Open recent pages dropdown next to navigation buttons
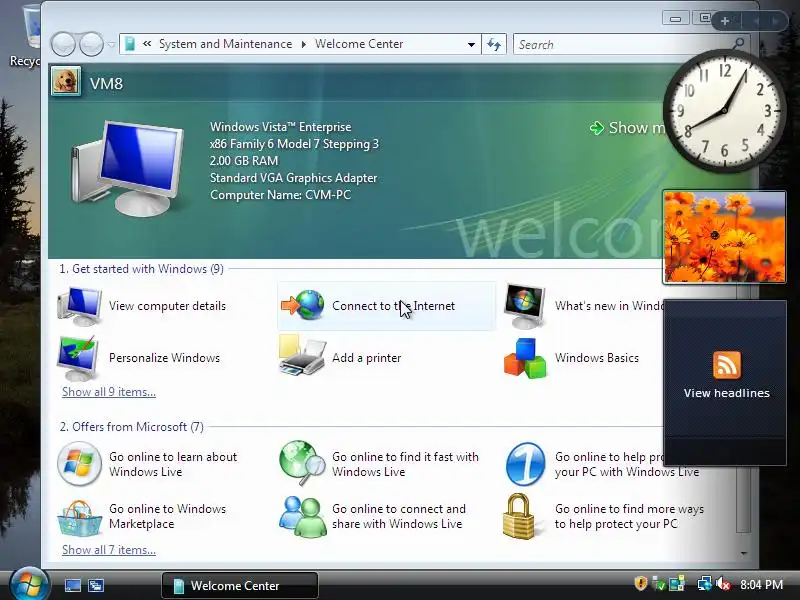Screen dimensions: 800x600 coord(112,45)
